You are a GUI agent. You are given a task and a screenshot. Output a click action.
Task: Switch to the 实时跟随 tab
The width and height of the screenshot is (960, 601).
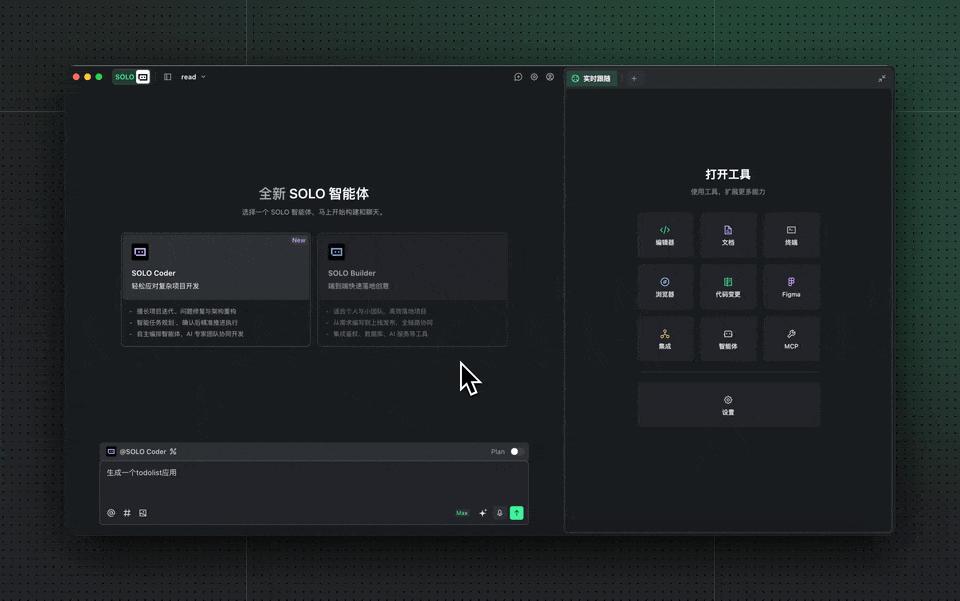point(591,78)
